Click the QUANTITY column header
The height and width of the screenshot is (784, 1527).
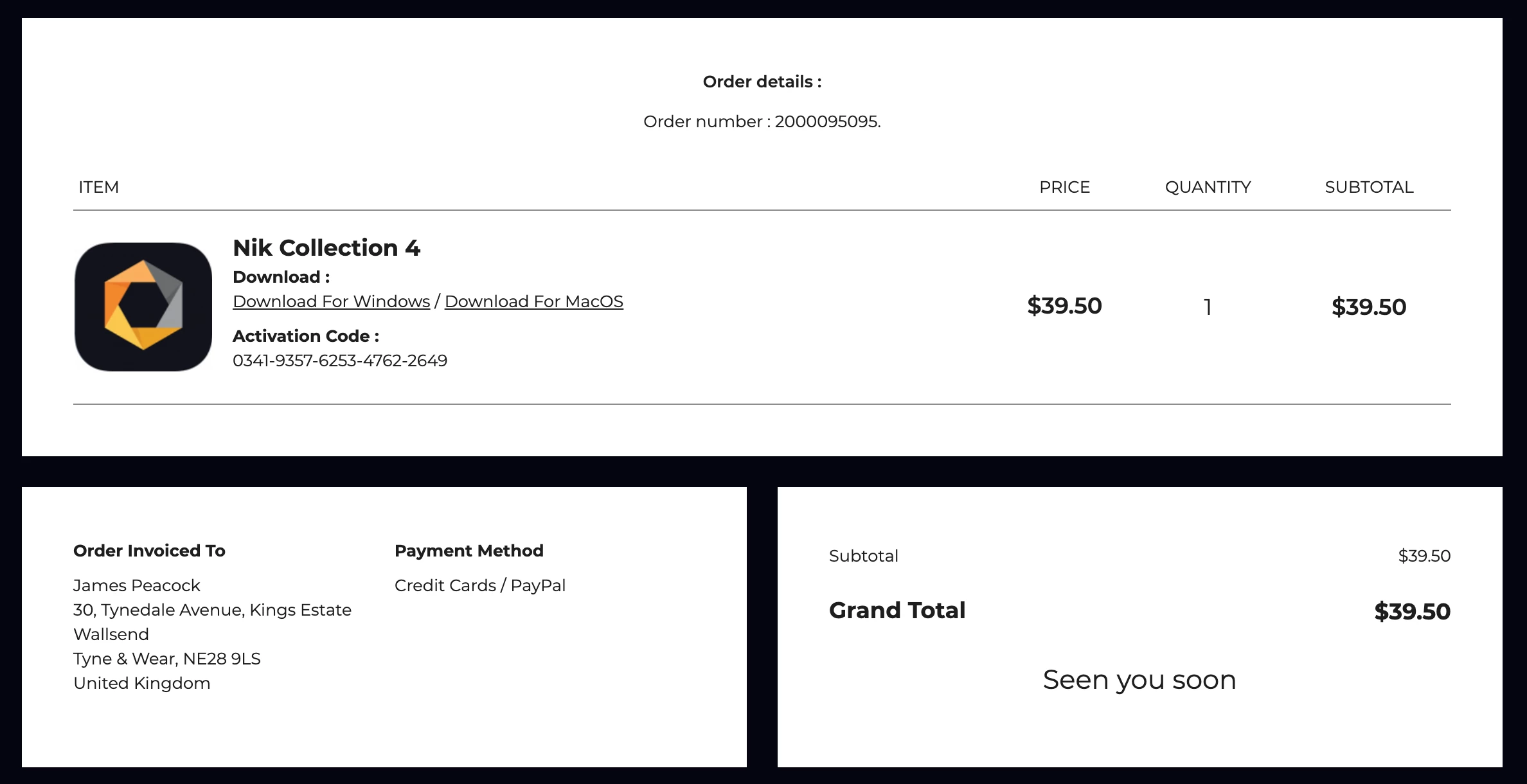[x=1208, y=187]
